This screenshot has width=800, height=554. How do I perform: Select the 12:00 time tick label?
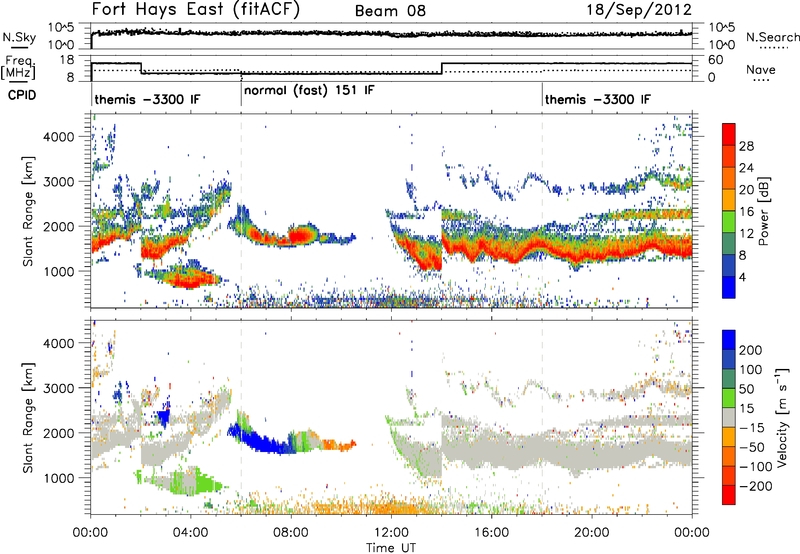pyautogui.click(x=391, y=533)
